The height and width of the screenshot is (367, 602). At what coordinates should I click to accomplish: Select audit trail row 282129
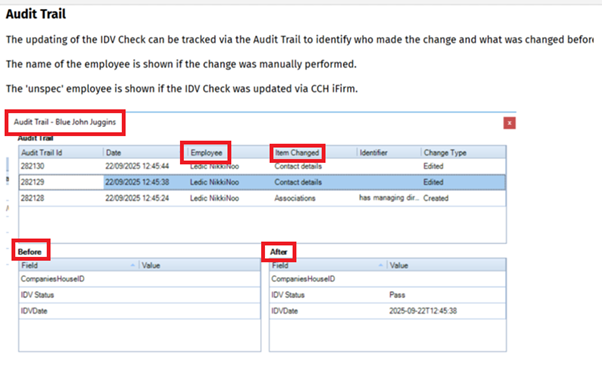click(x=262, y=182)
